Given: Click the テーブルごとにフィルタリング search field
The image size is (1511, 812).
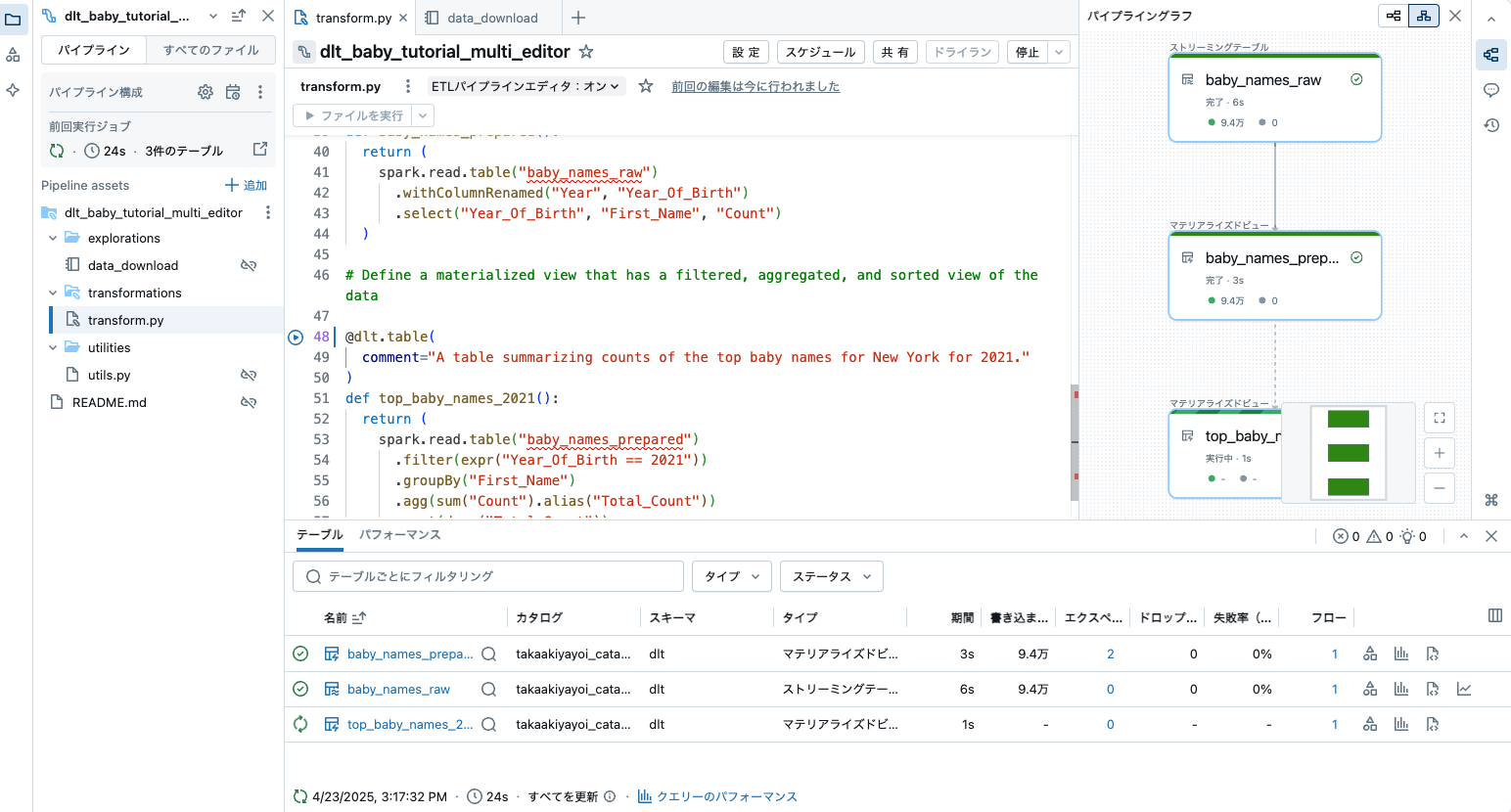Looking at the screenshot, I should coord(487,576).
